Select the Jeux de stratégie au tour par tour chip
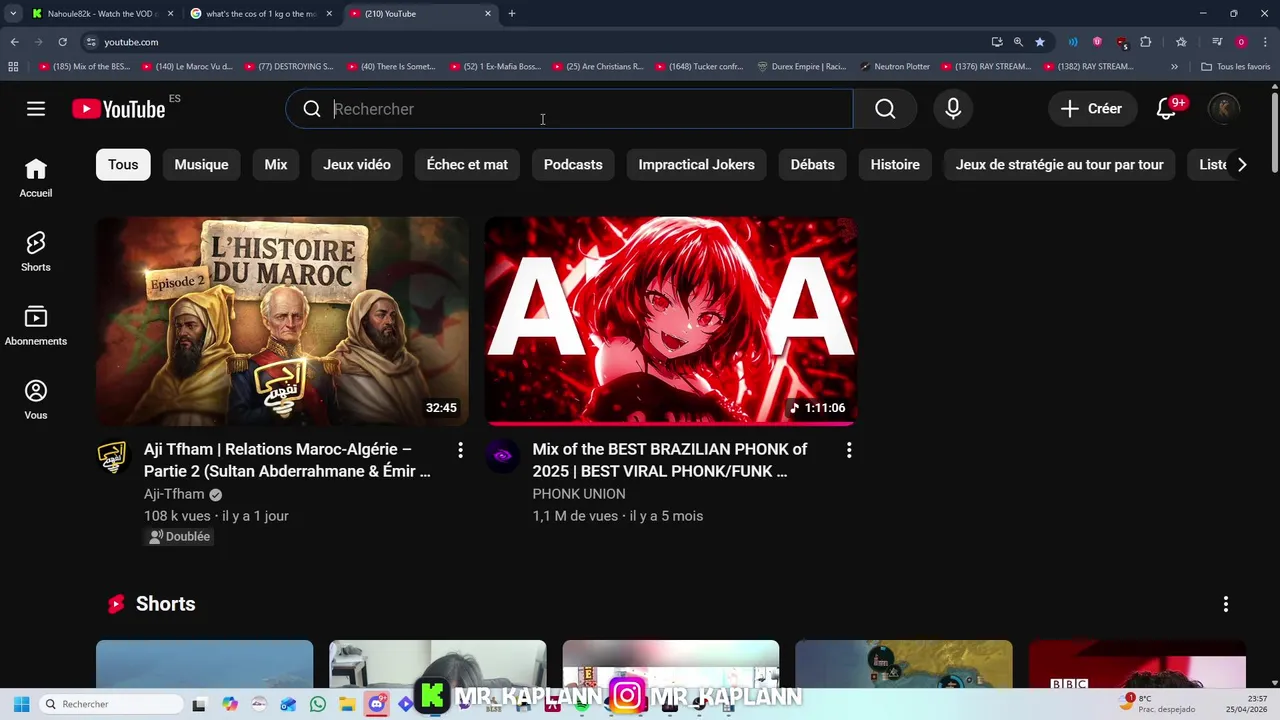 tap(1059, 165)
